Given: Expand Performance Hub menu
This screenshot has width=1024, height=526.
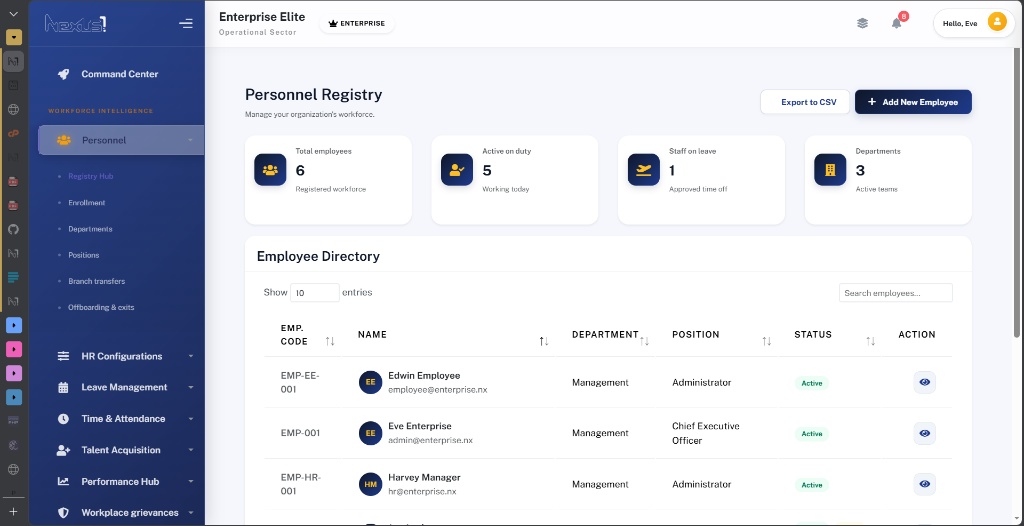Looking at the screenshot, I should (121, 482).
